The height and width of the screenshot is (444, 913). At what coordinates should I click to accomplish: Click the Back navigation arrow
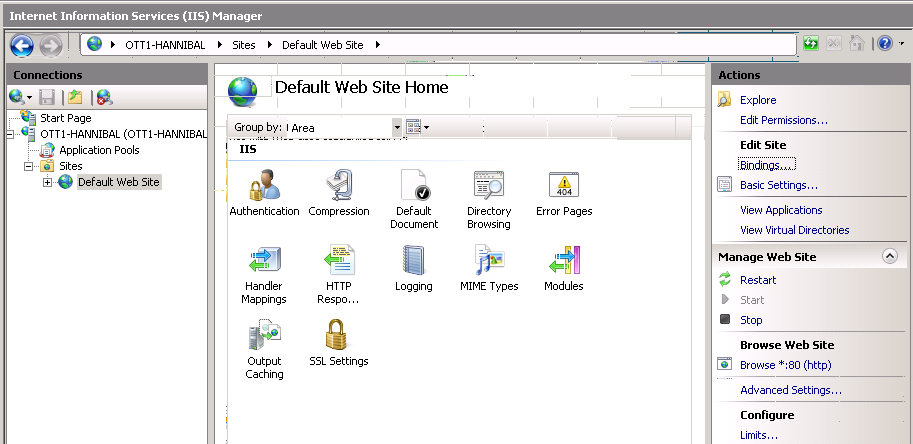(x=22, y=45)
